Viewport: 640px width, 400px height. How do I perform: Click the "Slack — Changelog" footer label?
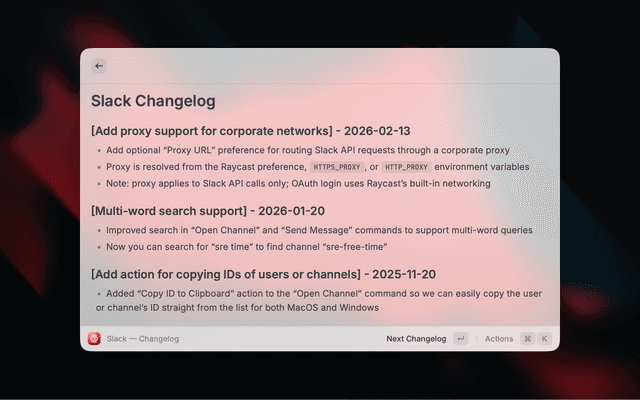pyautogui.click(x=143, y=339)
